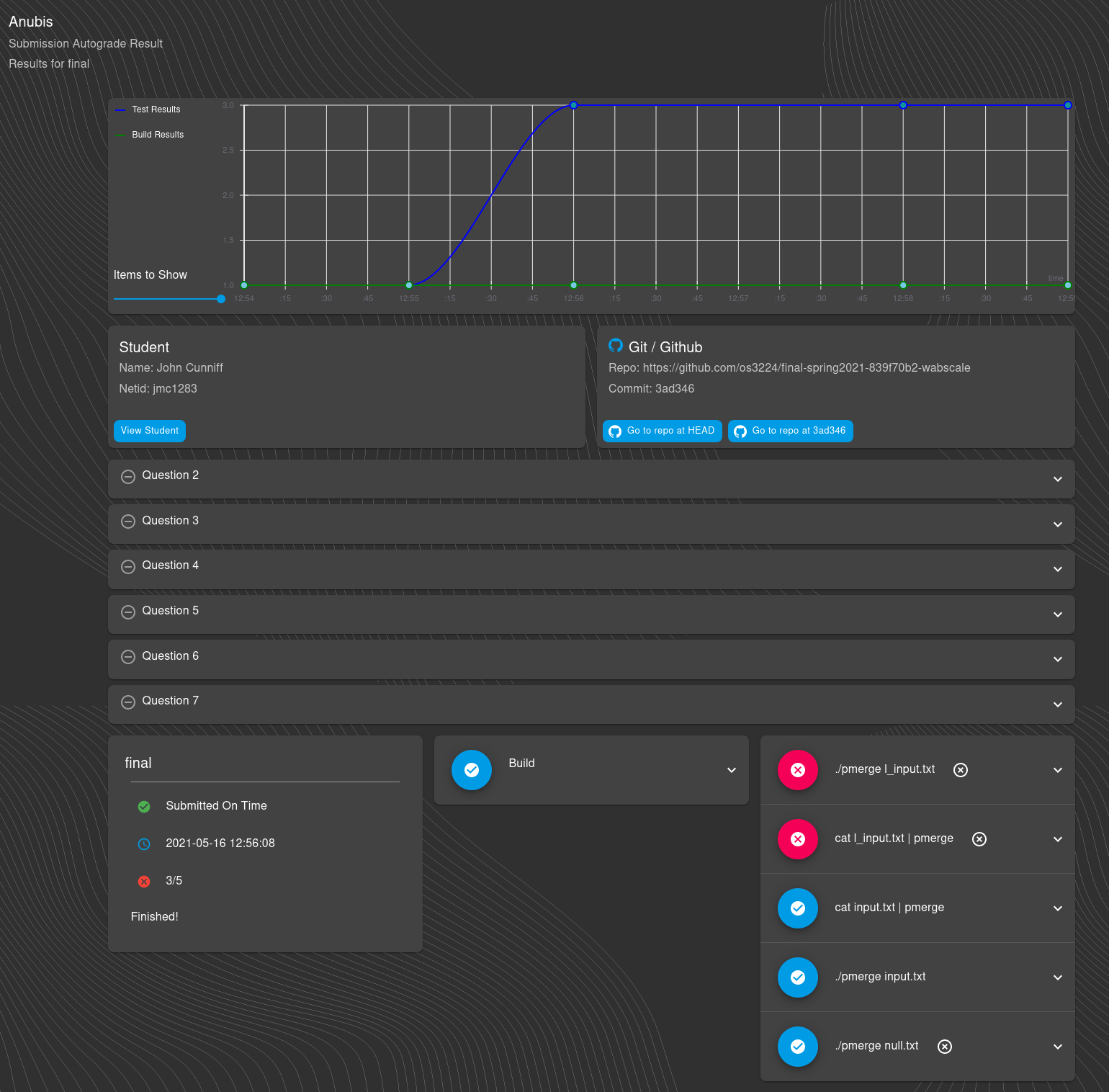This screenshot has height=1092, width=1109.
Task: Select the Build Results legend entry
Action: 157,135
